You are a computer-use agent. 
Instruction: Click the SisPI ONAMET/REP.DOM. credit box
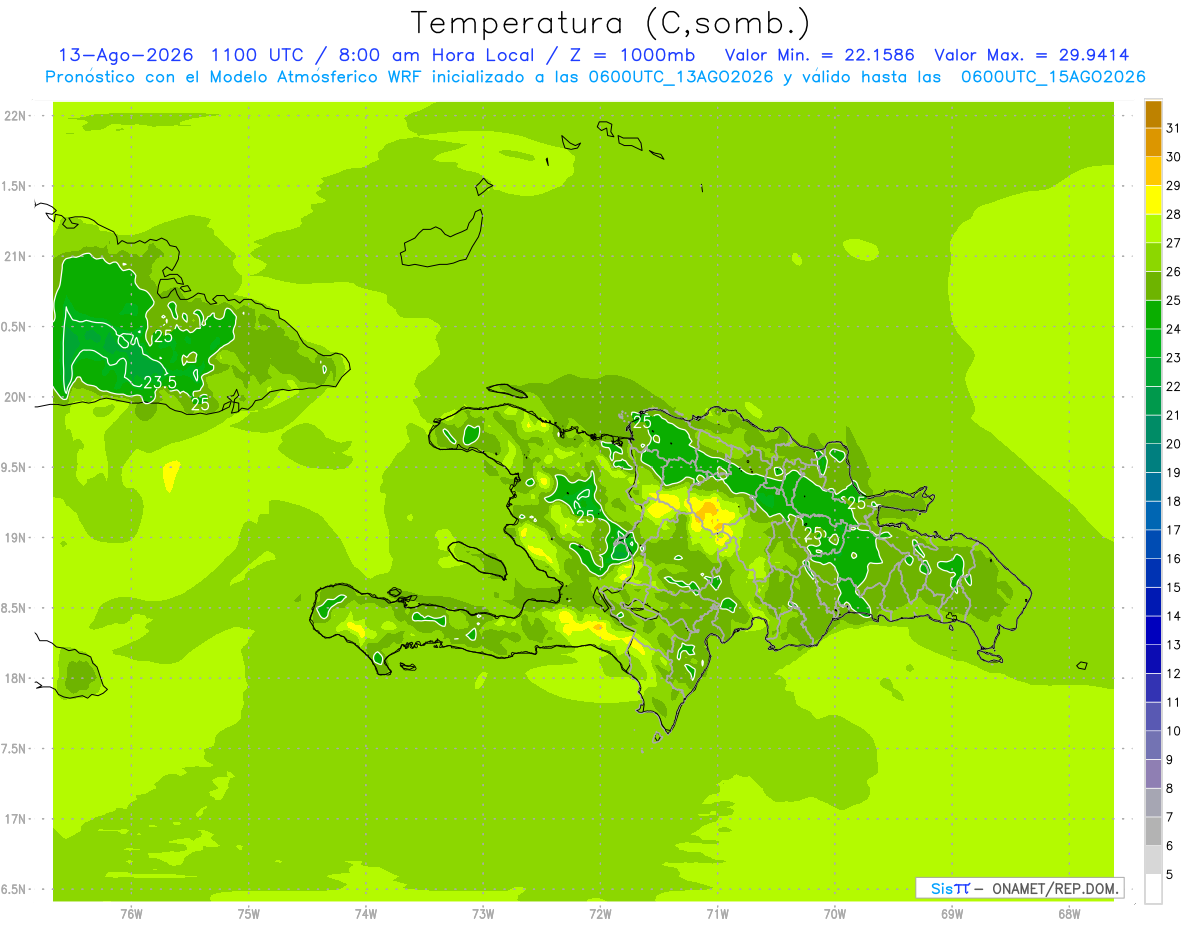[1019, 888]
